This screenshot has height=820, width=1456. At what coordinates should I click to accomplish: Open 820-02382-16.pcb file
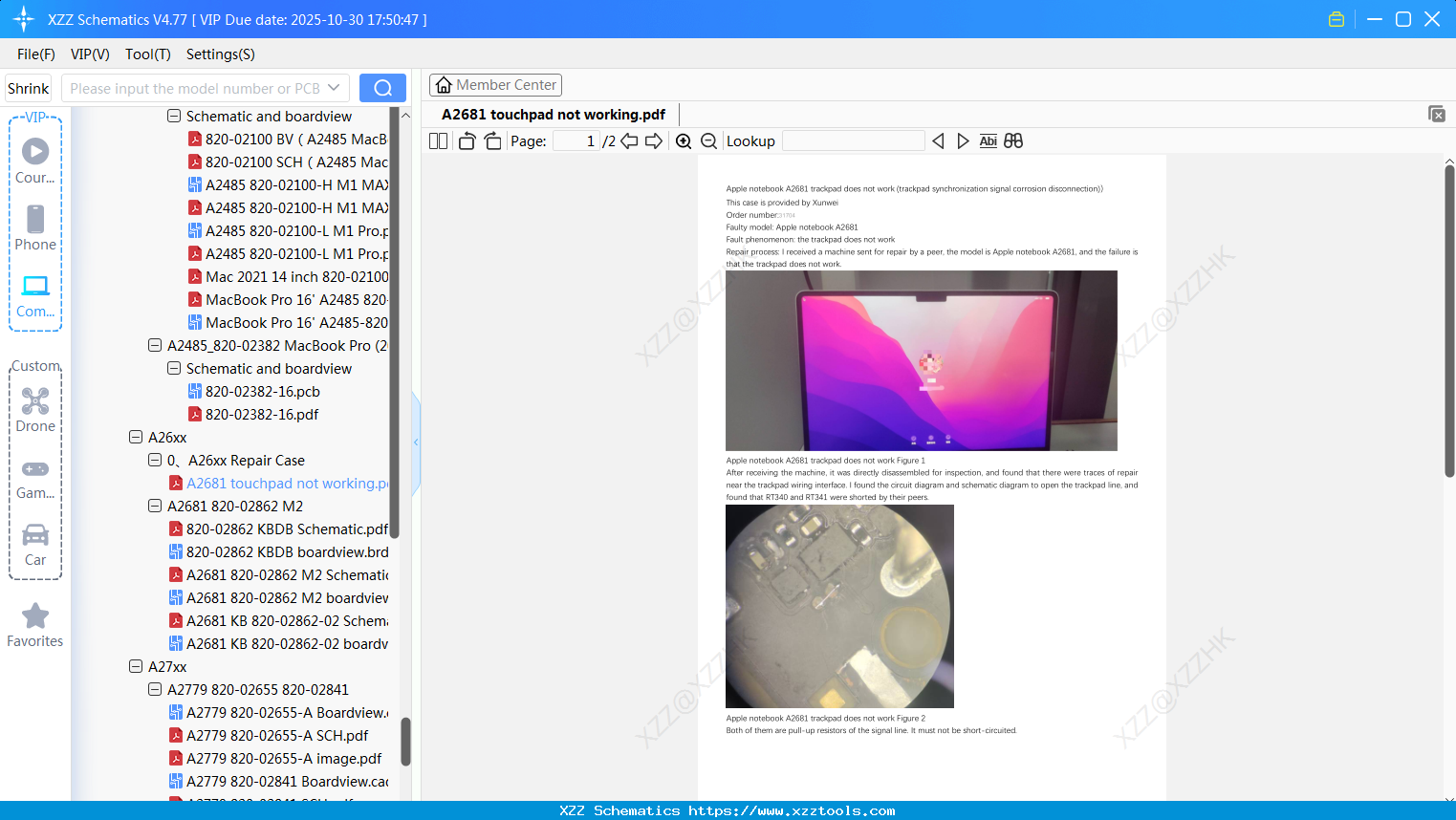coord(253,391)
